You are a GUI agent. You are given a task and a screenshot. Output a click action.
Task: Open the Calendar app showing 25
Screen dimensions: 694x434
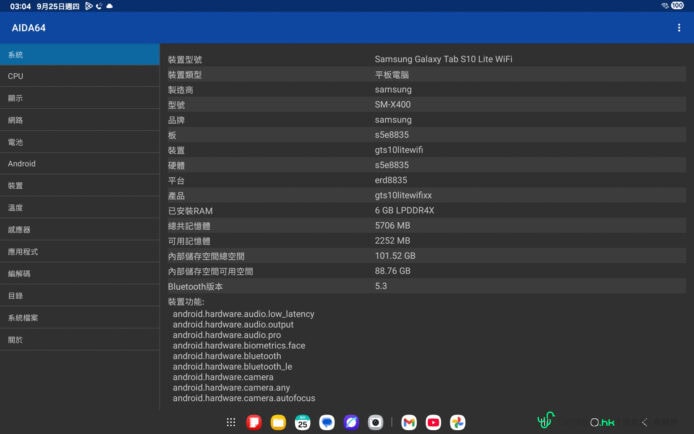point(302,423)
